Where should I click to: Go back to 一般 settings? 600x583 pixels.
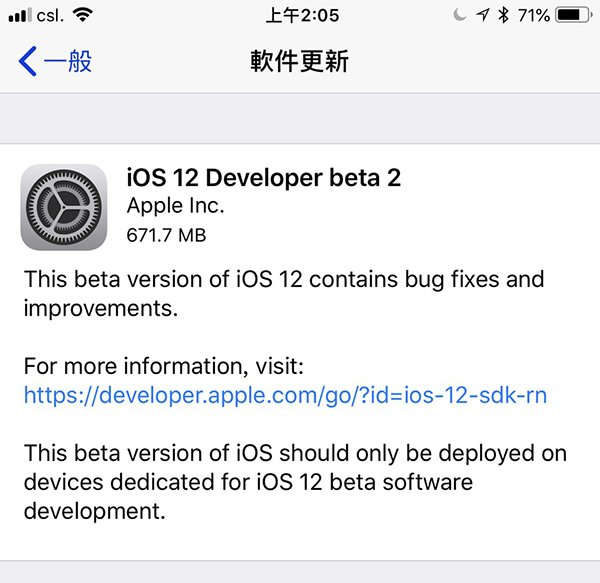coord(67,62)
